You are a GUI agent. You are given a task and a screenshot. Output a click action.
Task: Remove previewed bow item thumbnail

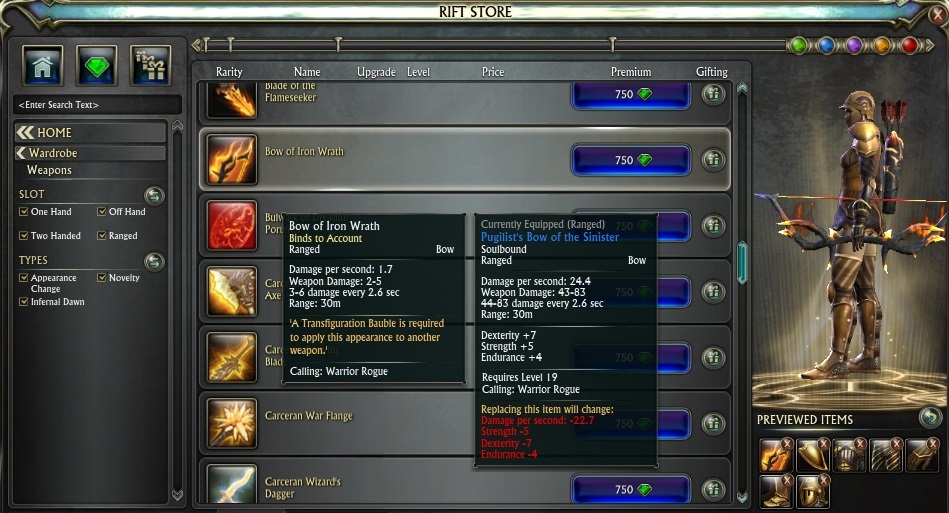787,444
